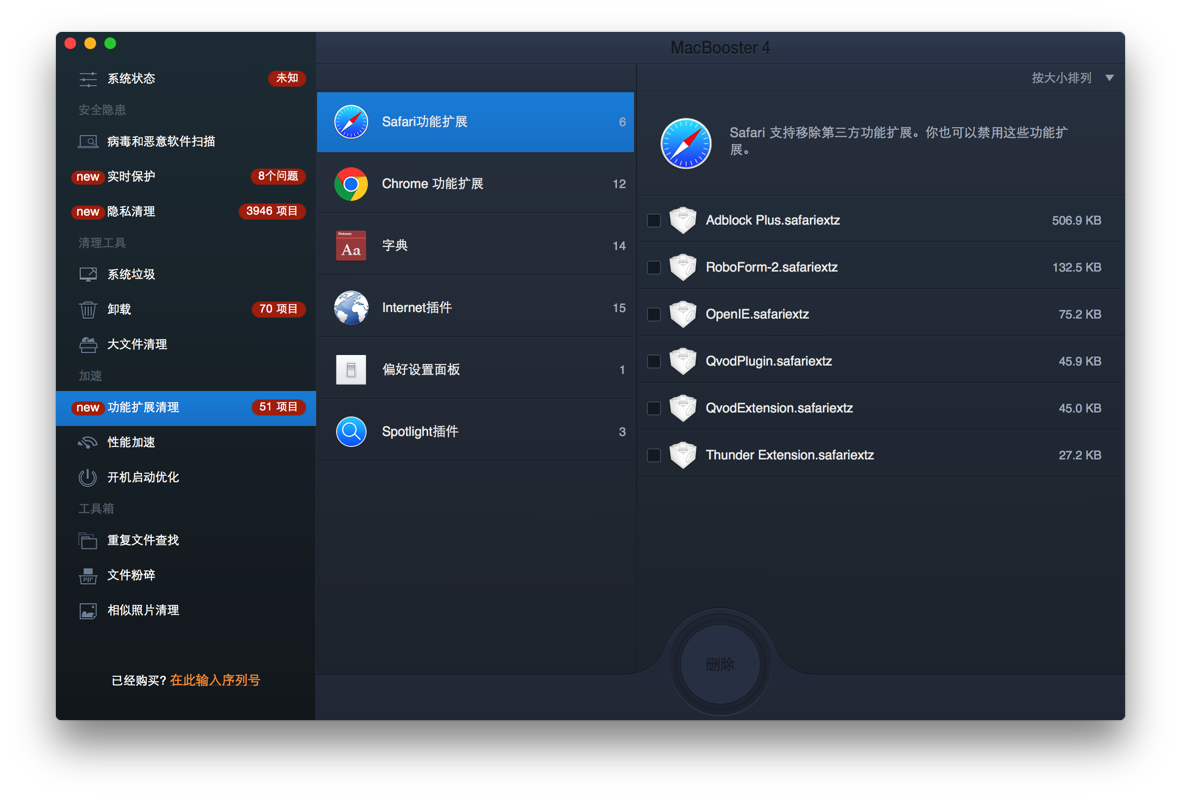The width and height of the screenshot is (1181, 800).
Task: Click the MacBooster 4 window title
Action: pos(720,47)
